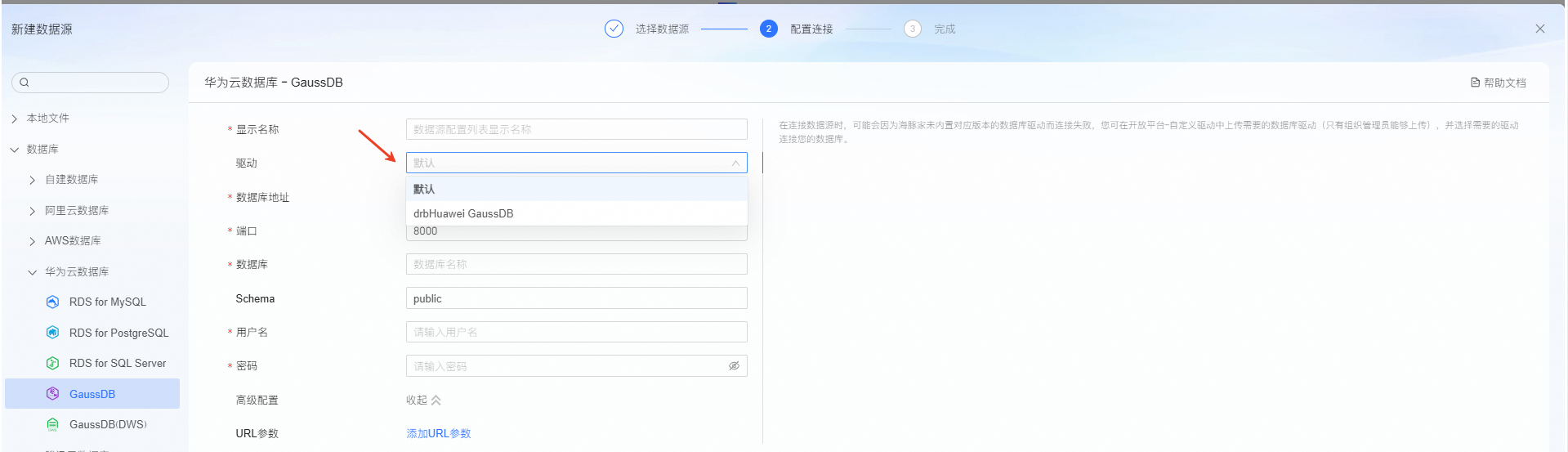
Task: Close the 新建数据源 dialog
Action: 1540,29
